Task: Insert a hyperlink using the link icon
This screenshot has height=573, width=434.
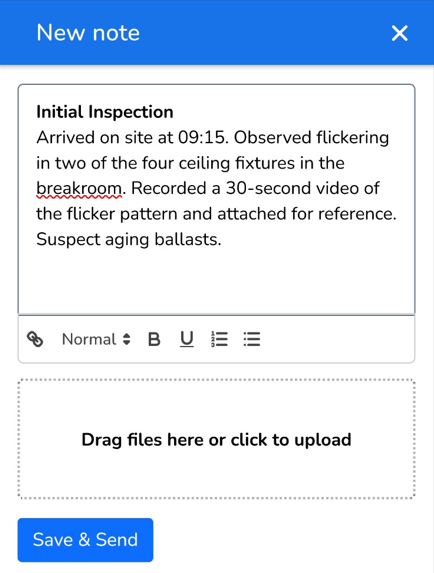Action: [35, 339]
